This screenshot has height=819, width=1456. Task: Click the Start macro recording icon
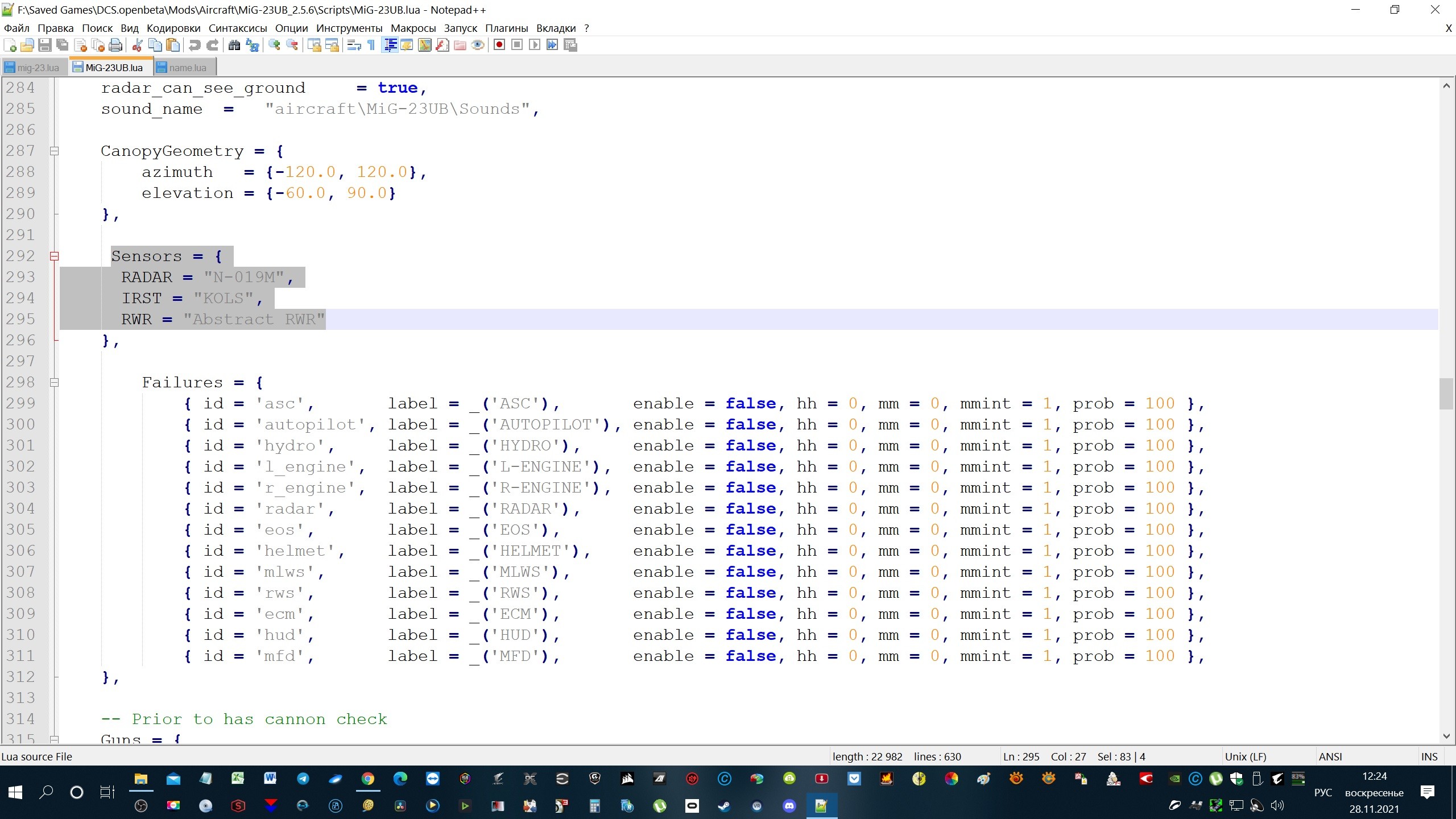(x=499, y=45)
